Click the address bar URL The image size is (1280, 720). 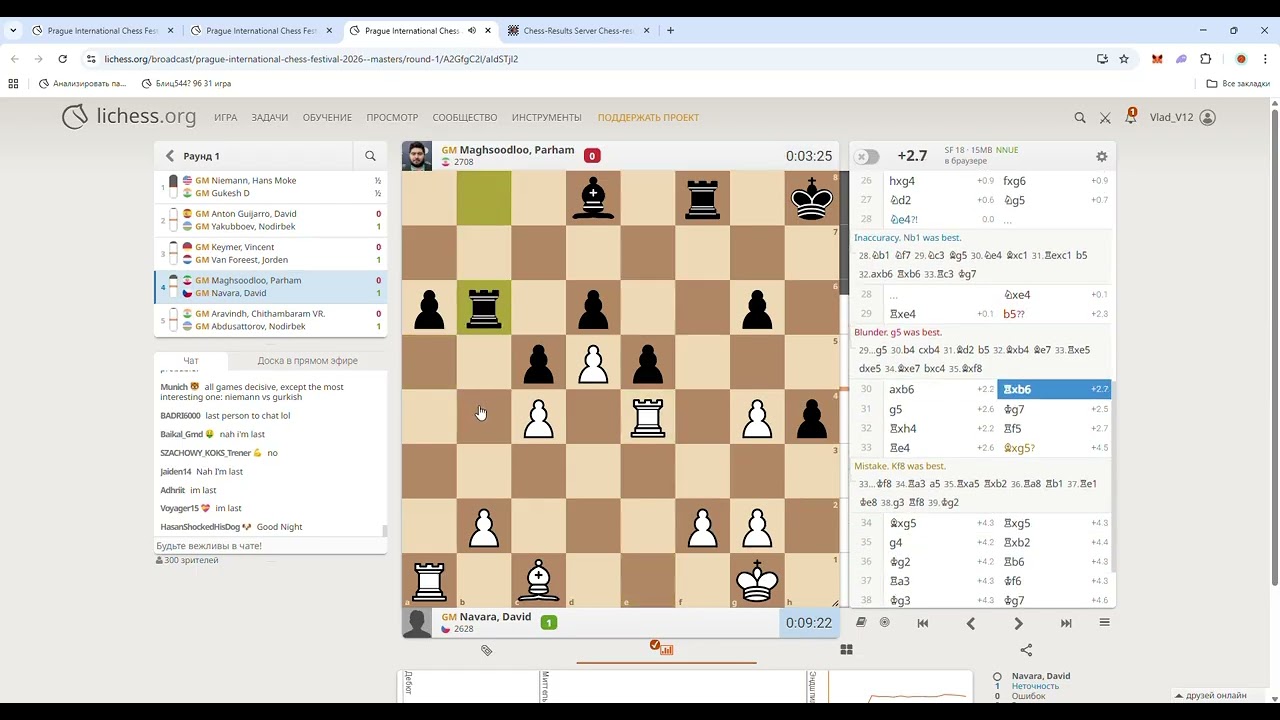click(311, 59)
